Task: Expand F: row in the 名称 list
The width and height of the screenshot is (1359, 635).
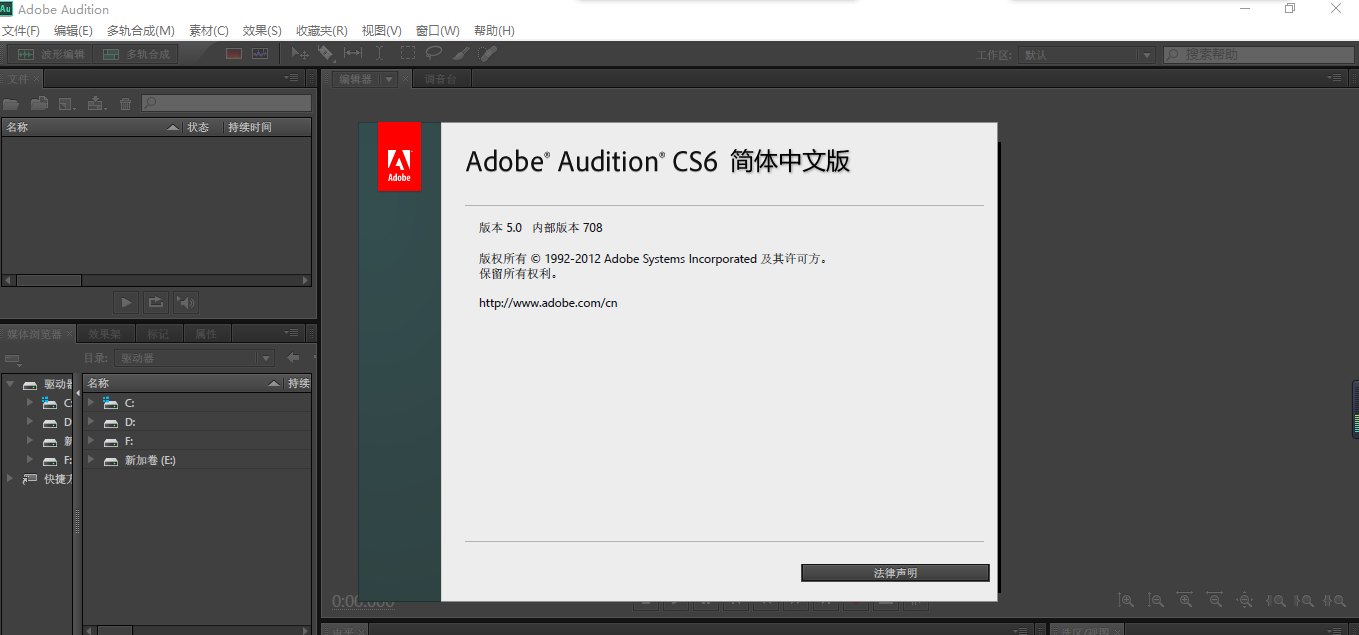Action: click(x=91, y=441)
